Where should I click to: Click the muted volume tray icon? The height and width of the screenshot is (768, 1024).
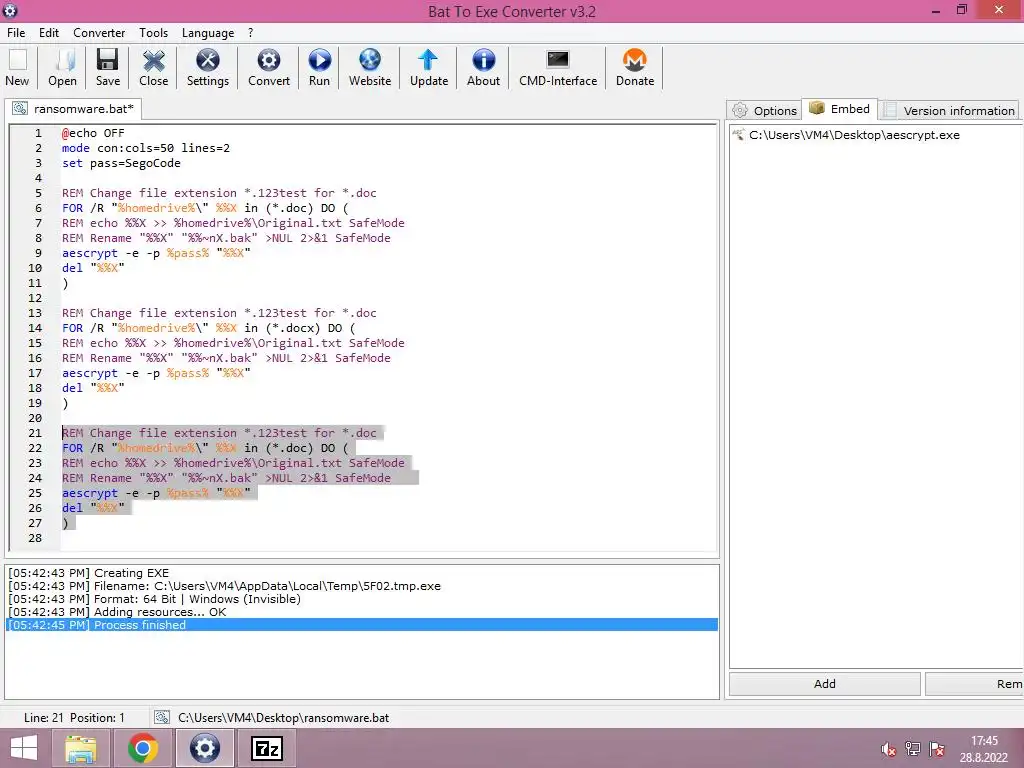(x=888, y=749)
